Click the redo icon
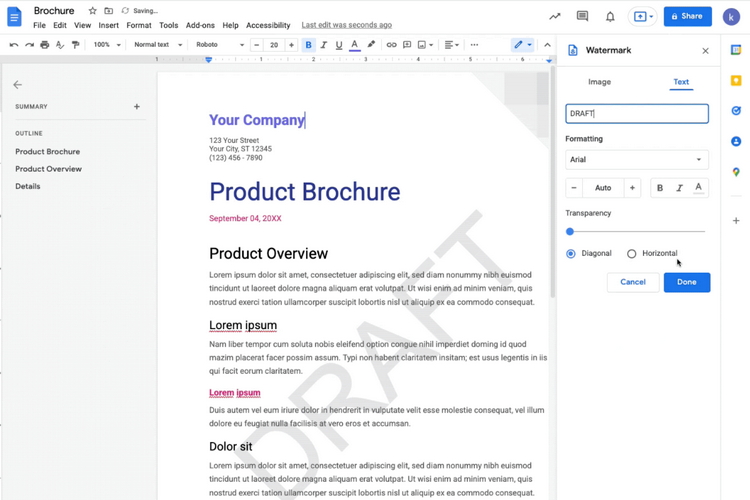This screenshot has width=750, height=500. [x=29, y=44]
